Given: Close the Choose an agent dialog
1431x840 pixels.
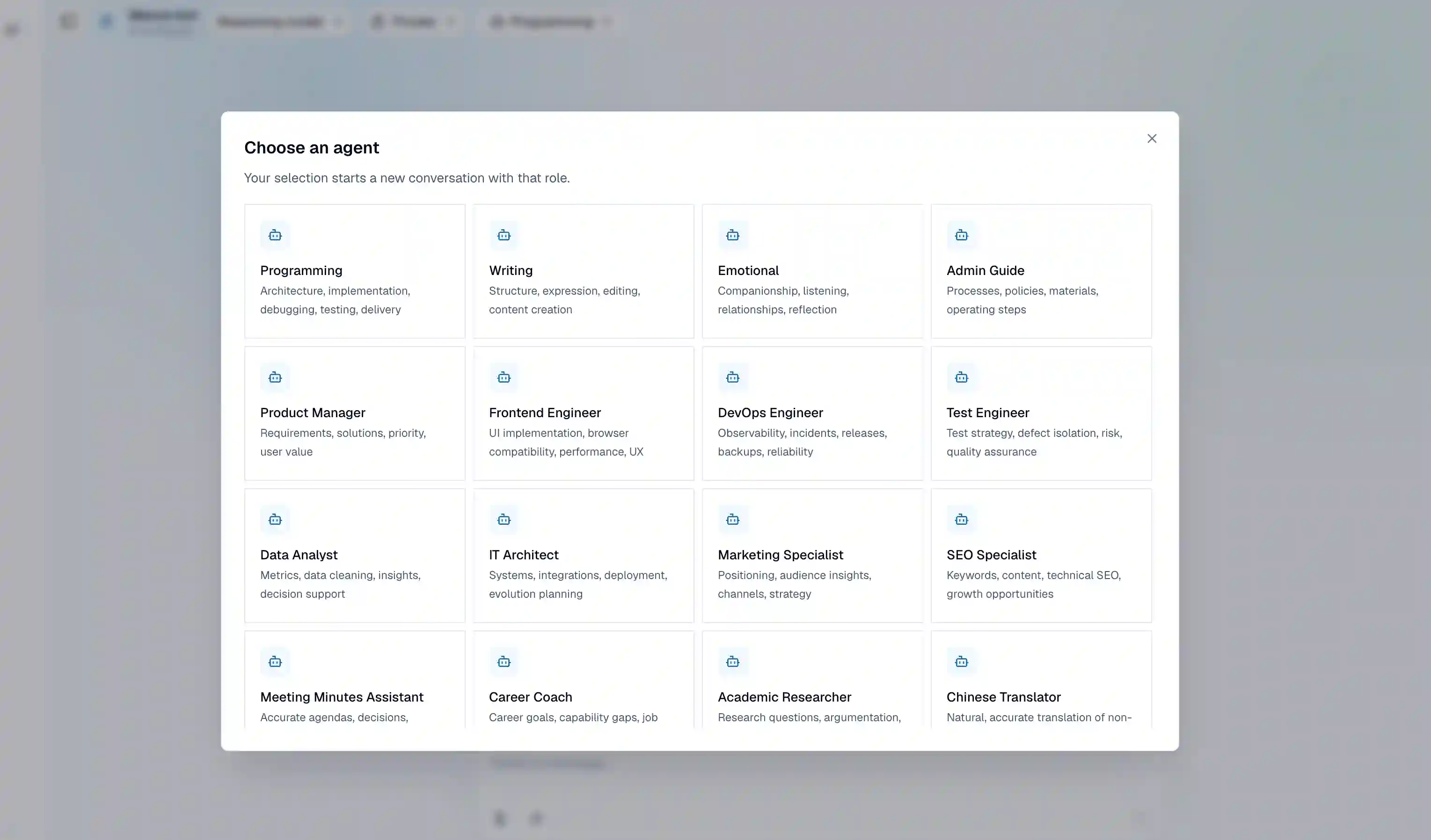Looking at the screenshot, I should tap(1152, 138).
